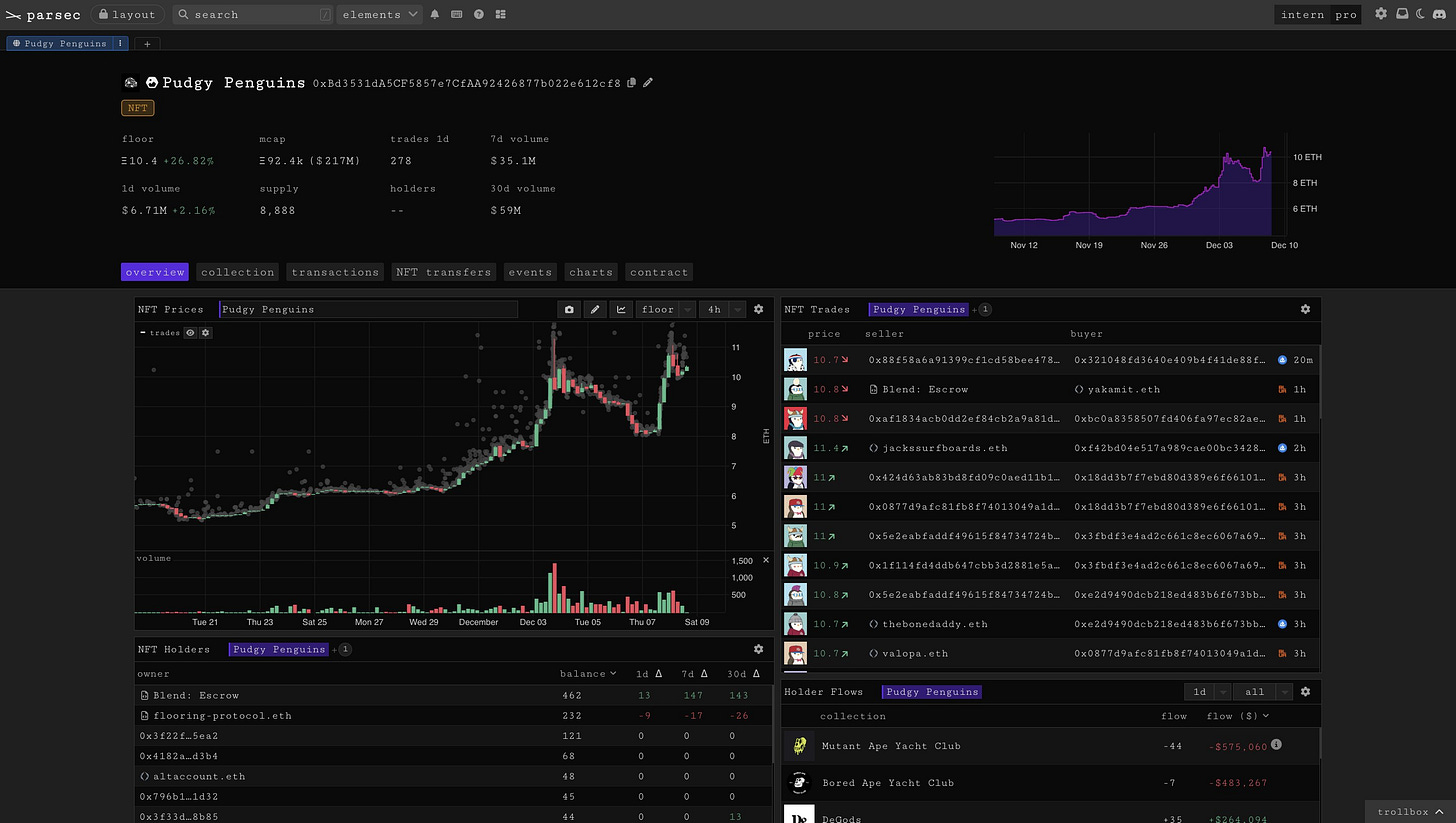Open the floor metric dropdown
Viewport: 1456px width, 823px height.
tap(666, 309)
